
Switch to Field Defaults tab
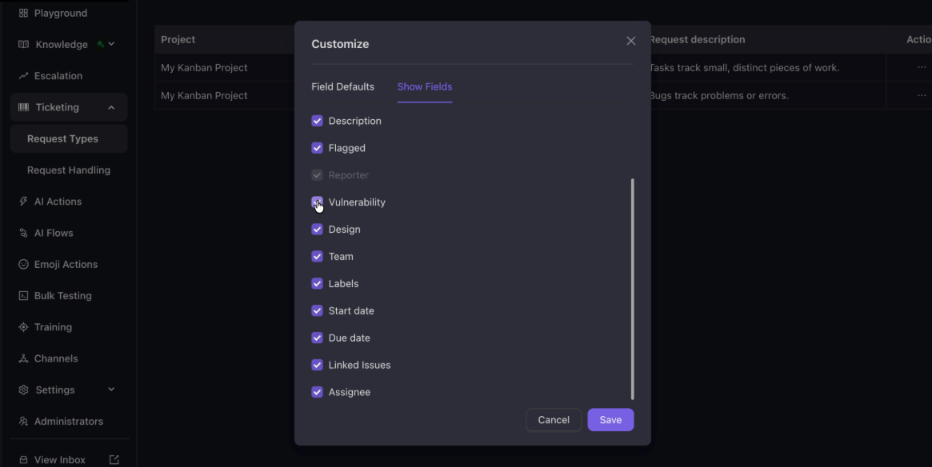343,87
